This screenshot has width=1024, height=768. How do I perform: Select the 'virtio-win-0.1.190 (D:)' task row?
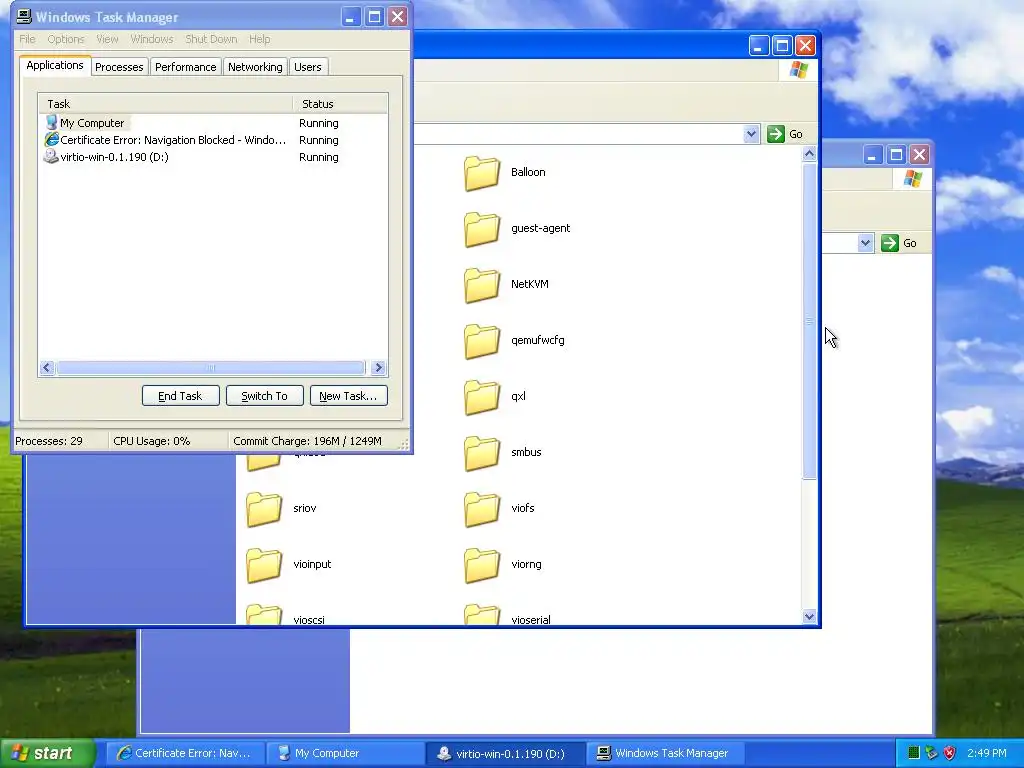click(212, 157)
